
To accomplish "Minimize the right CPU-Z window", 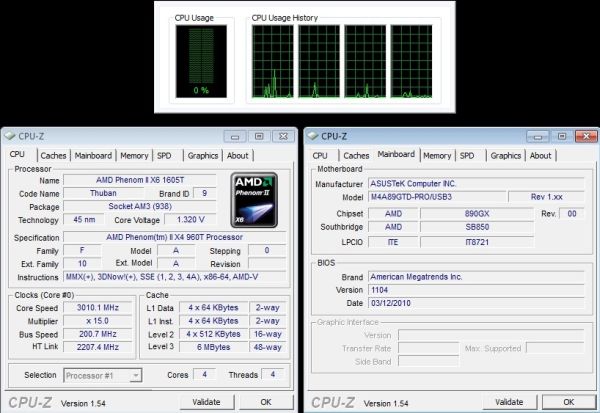I will click(x=538, y=137).
